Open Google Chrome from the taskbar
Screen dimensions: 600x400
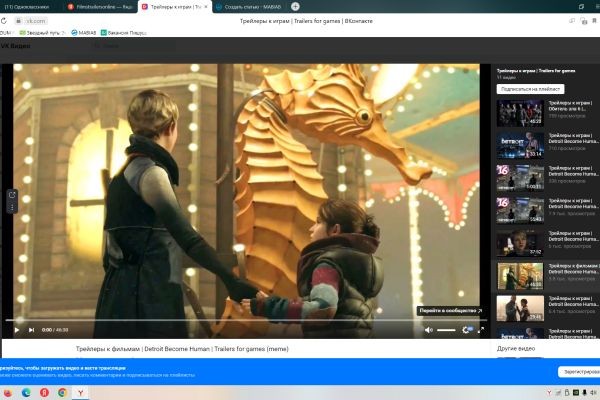coord(62,393)
